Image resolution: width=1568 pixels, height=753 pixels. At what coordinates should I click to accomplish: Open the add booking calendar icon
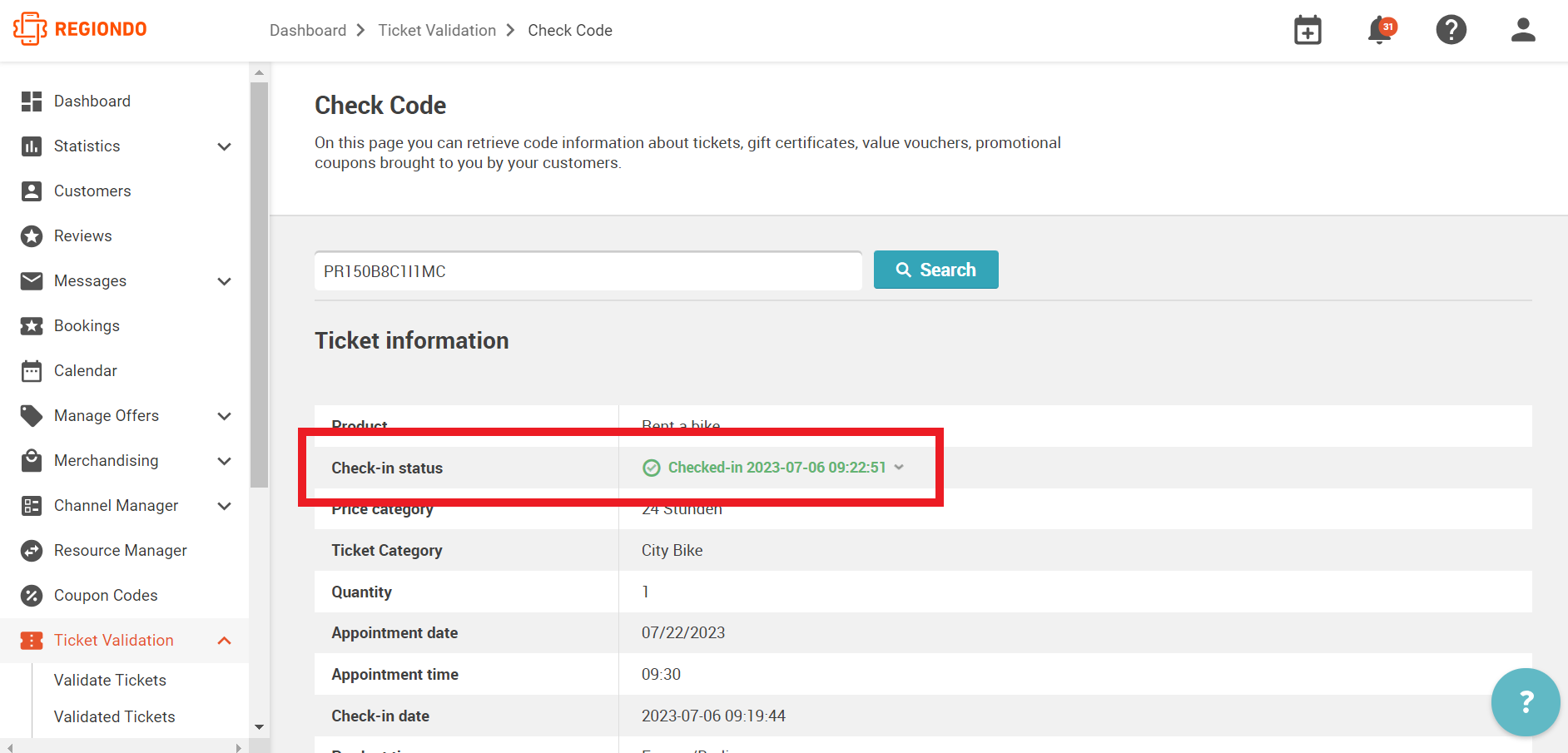coord(1307,30)
